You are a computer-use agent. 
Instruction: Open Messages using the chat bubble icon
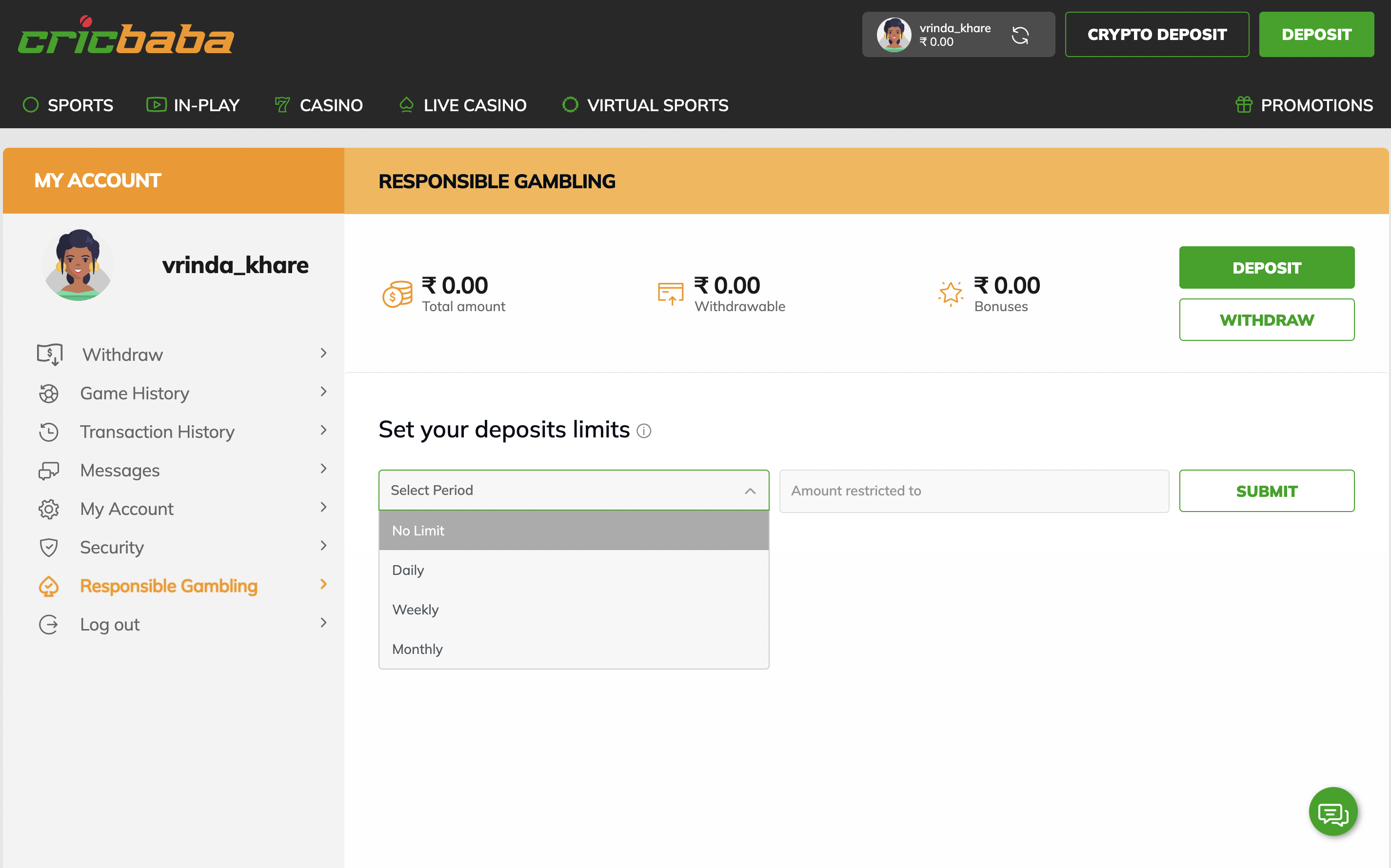pos(49,470)
